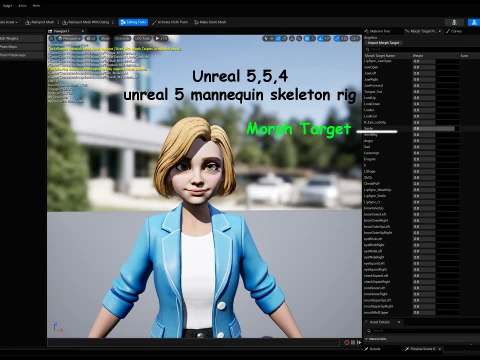Open the Character viewport menu
Image resolution: width=480 pixels, height=360 pixels.
point(122,38)
